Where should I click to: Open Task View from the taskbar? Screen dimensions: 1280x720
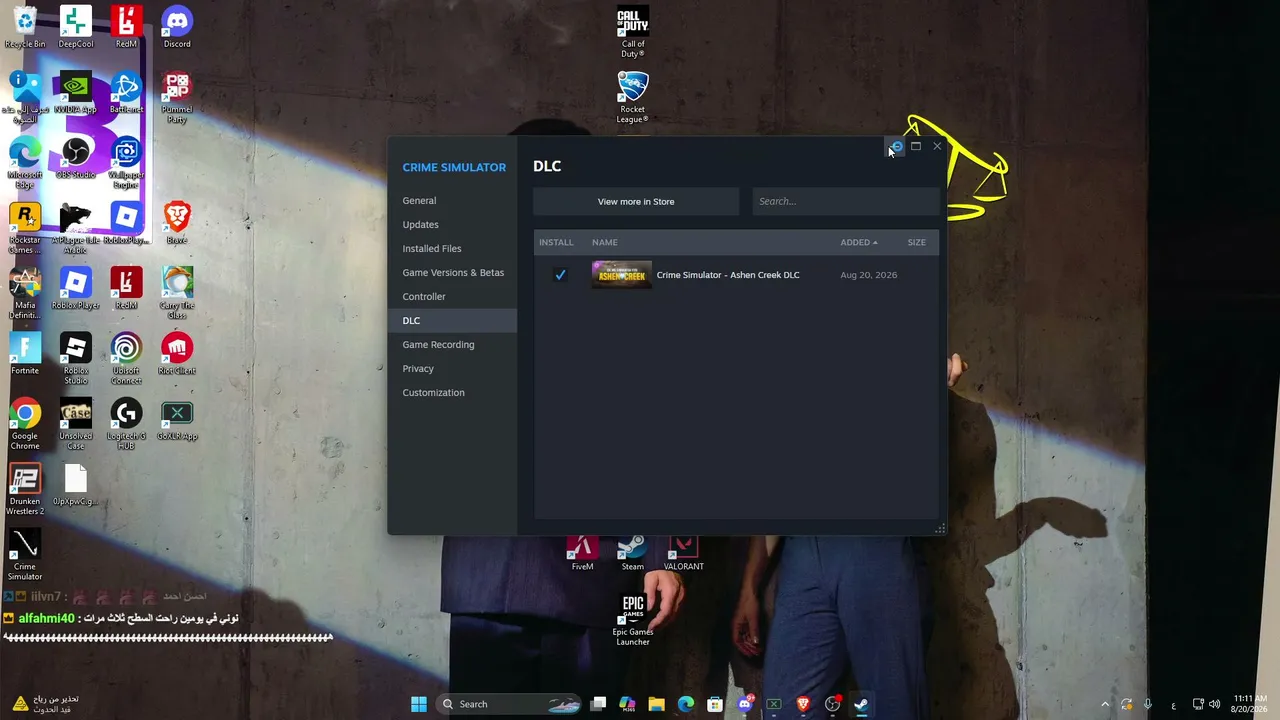pyautogui.click(x=598, y=704)
